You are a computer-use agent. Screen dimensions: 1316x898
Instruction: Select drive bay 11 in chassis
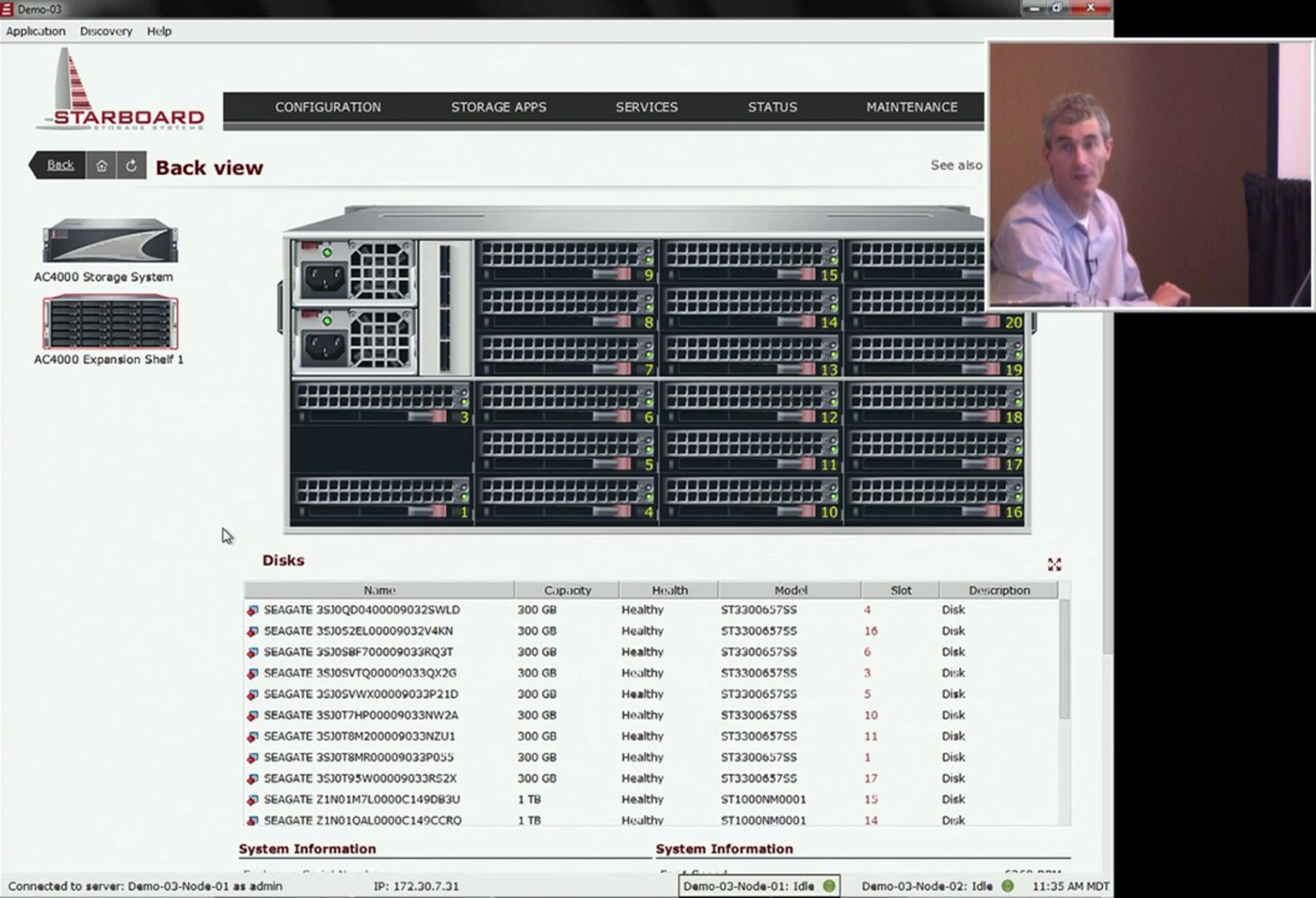(x=751, y=451)
